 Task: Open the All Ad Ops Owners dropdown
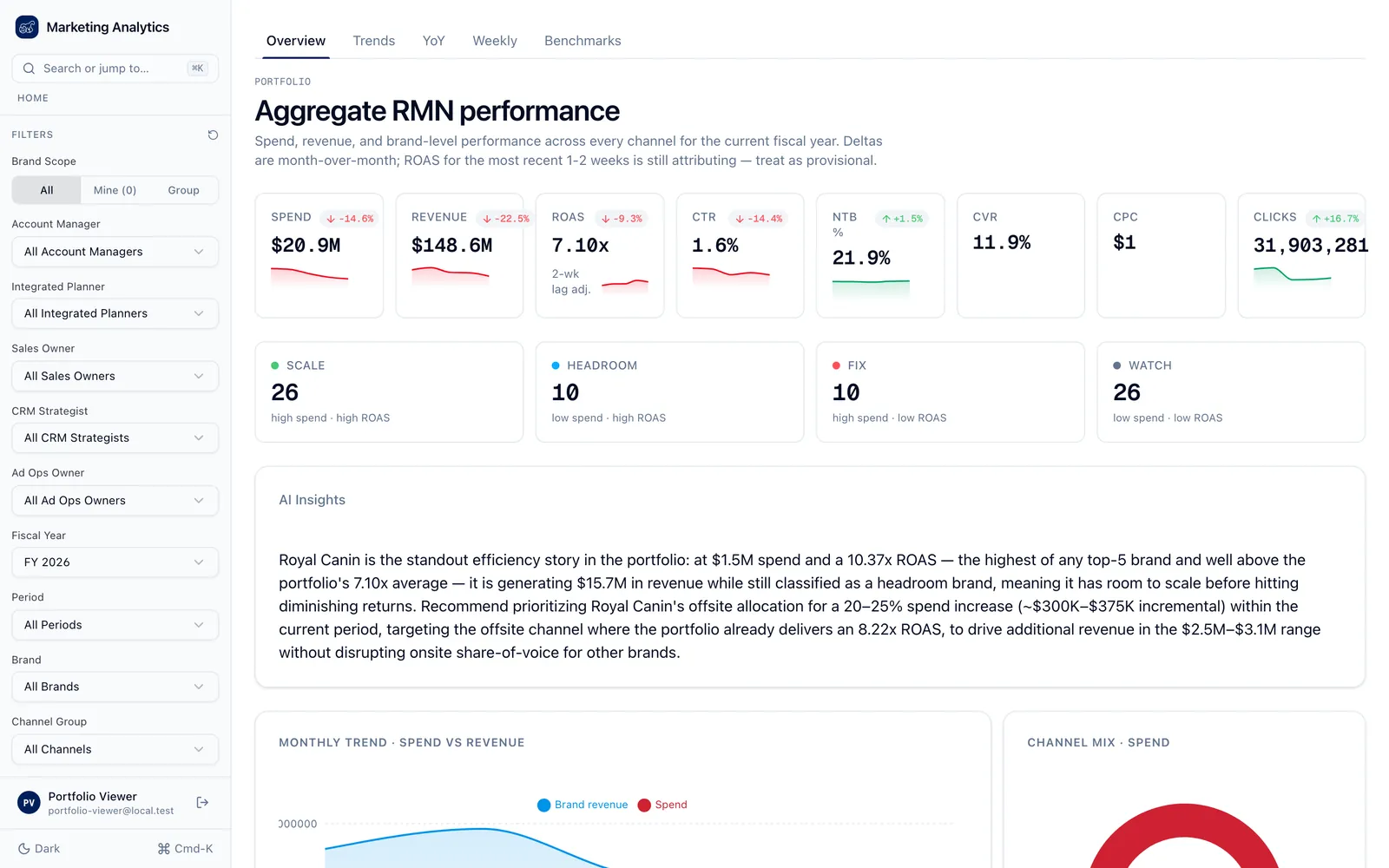pos(115,500)
